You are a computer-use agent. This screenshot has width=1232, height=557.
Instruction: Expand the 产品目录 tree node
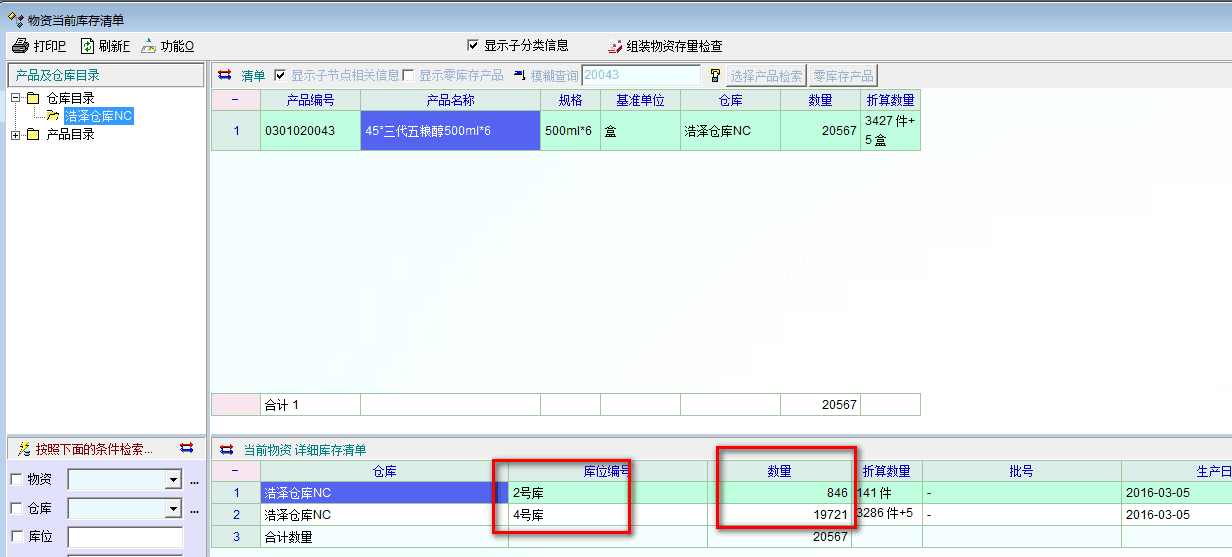[16, 134]
